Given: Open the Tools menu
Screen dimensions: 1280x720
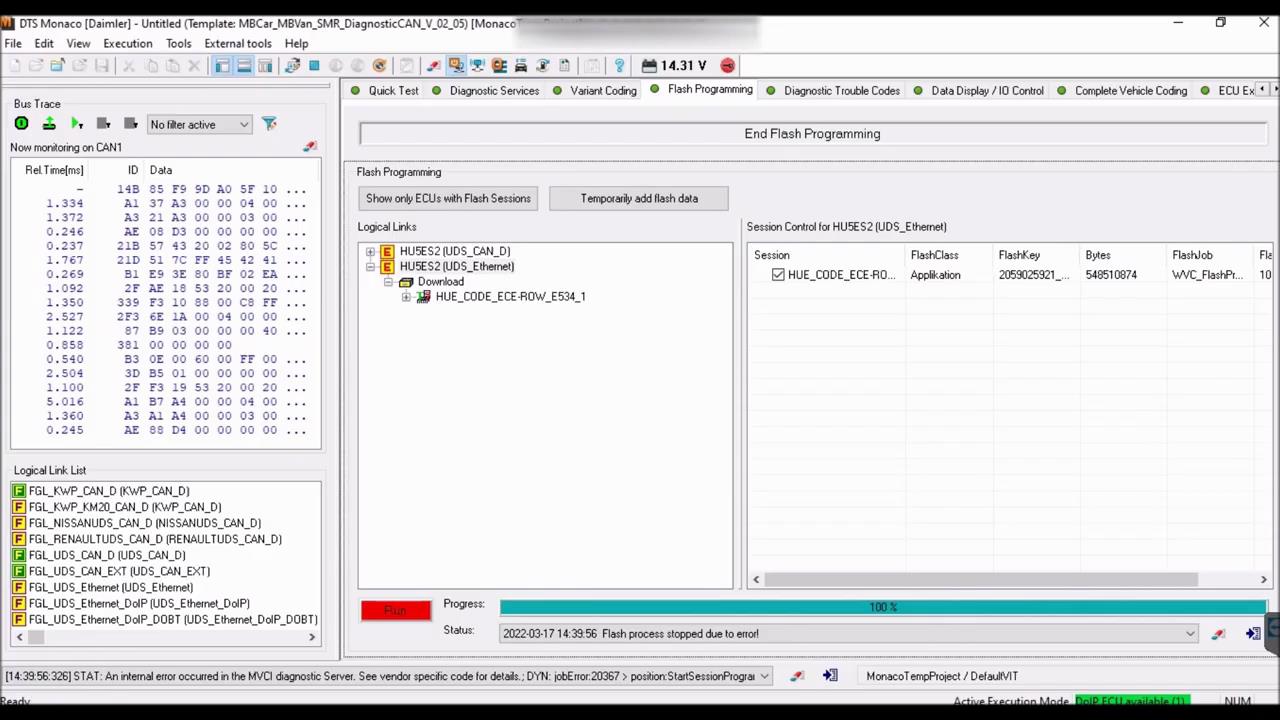Looking at the screenshot, I should click(x=178, y=43).
